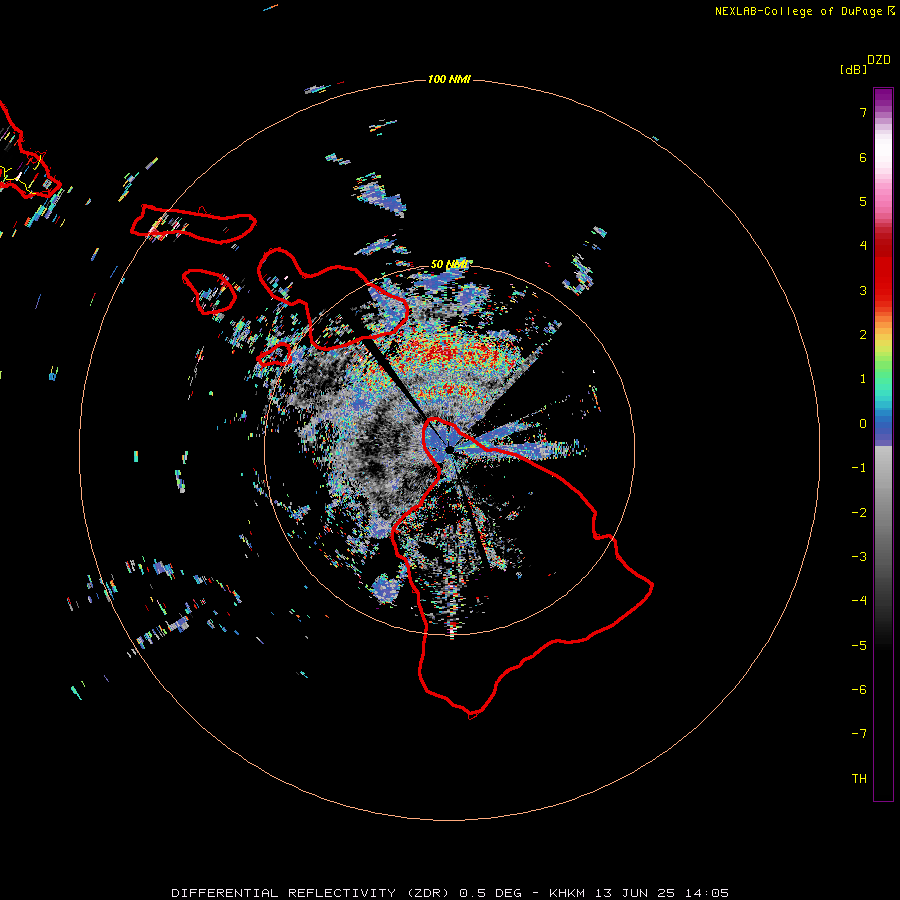The image size is (900, 900).
Task: Click the 14:05 time stamp
Action: click(x=707, y=893)
